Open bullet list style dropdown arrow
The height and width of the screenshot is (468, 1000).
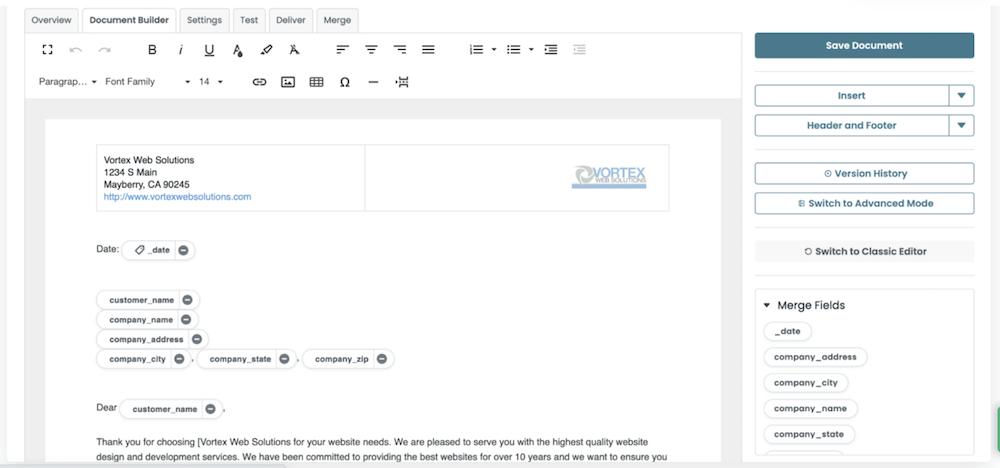tap(531, 50)
